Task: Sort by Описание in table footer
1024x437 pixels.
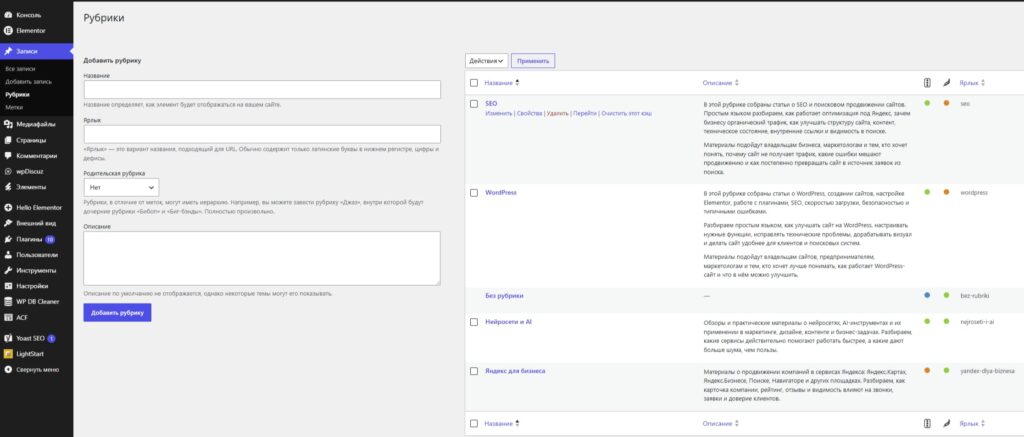Action: tap(720, 423)
